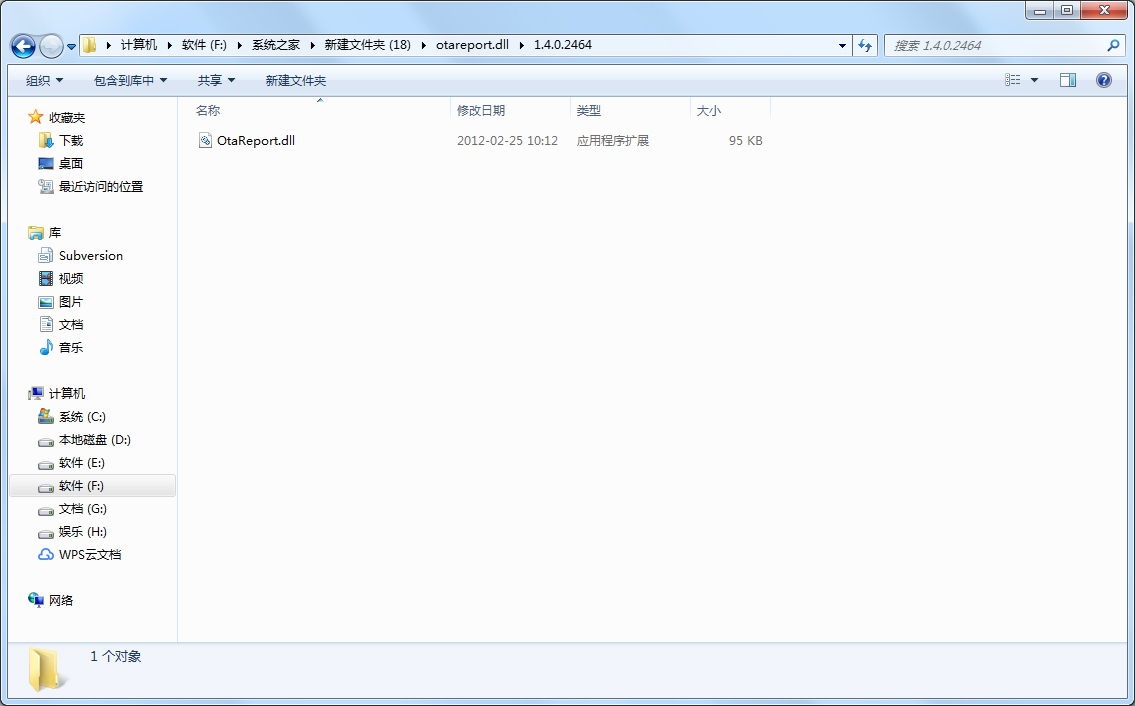Select the OtaReport.dll file icon
Image resolution: width=1135 pixels, height=706 pixels.
205,141
